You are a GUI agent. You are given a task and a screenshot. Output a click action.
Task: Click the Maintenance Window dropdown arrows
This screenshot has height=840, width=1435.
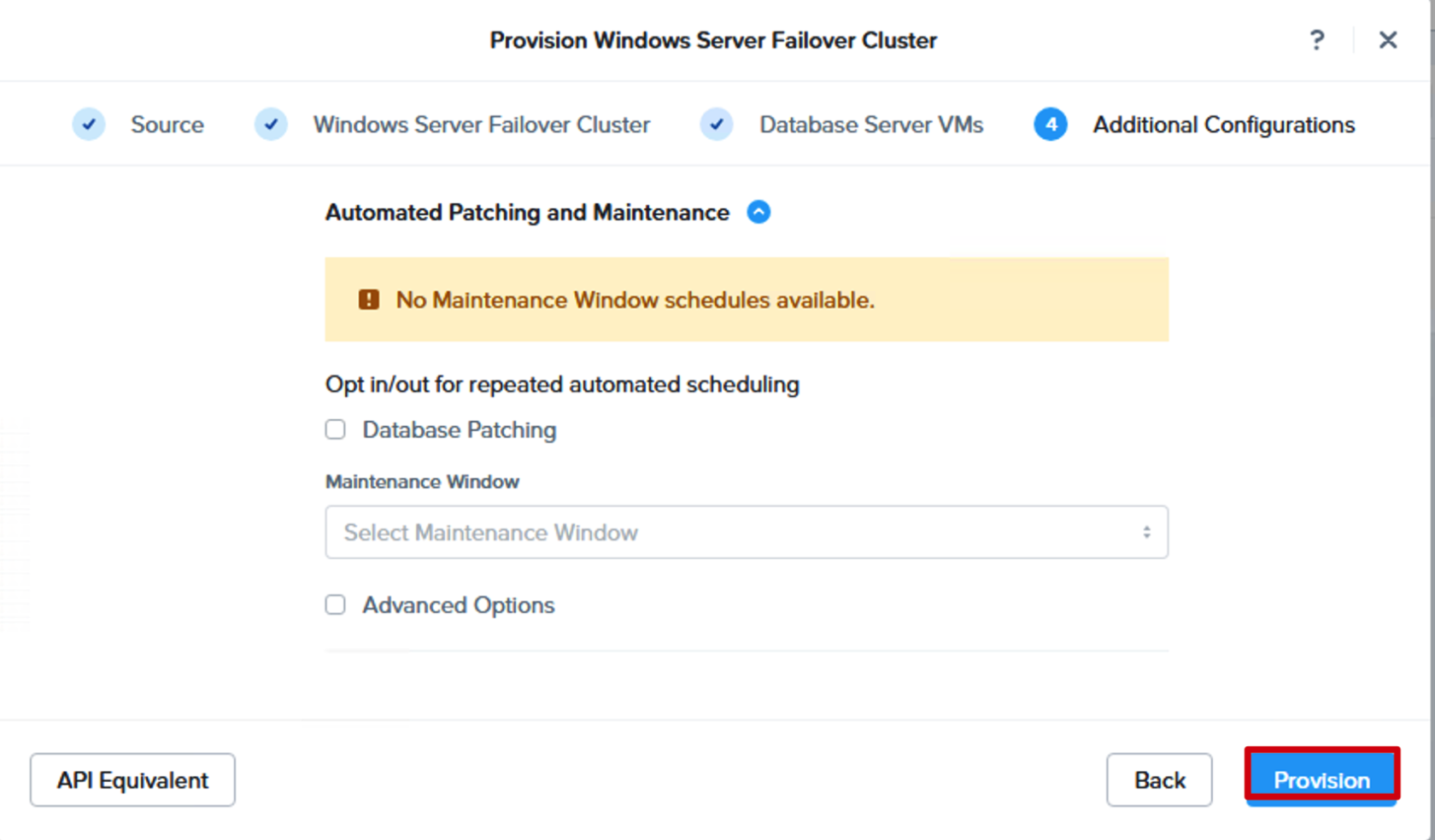pyautogui.click(x=1146, y=533)
